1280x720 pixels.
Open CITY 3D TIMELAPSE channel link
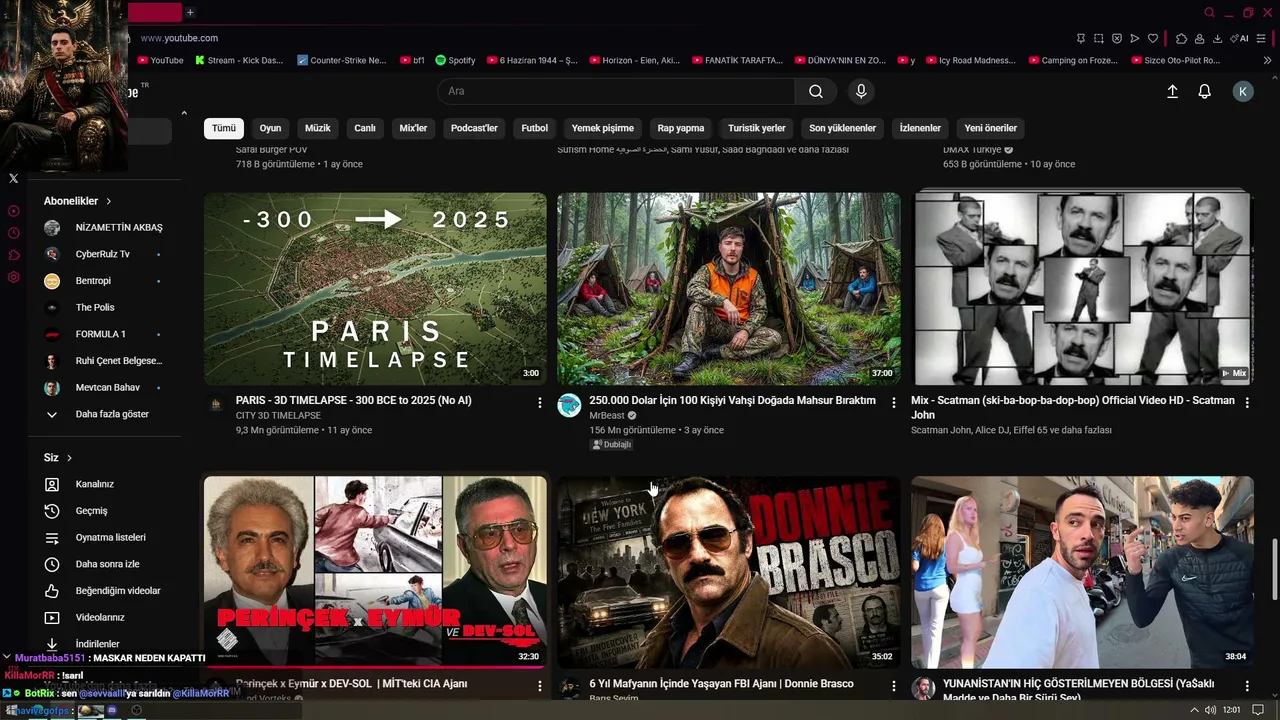point(278,415)
